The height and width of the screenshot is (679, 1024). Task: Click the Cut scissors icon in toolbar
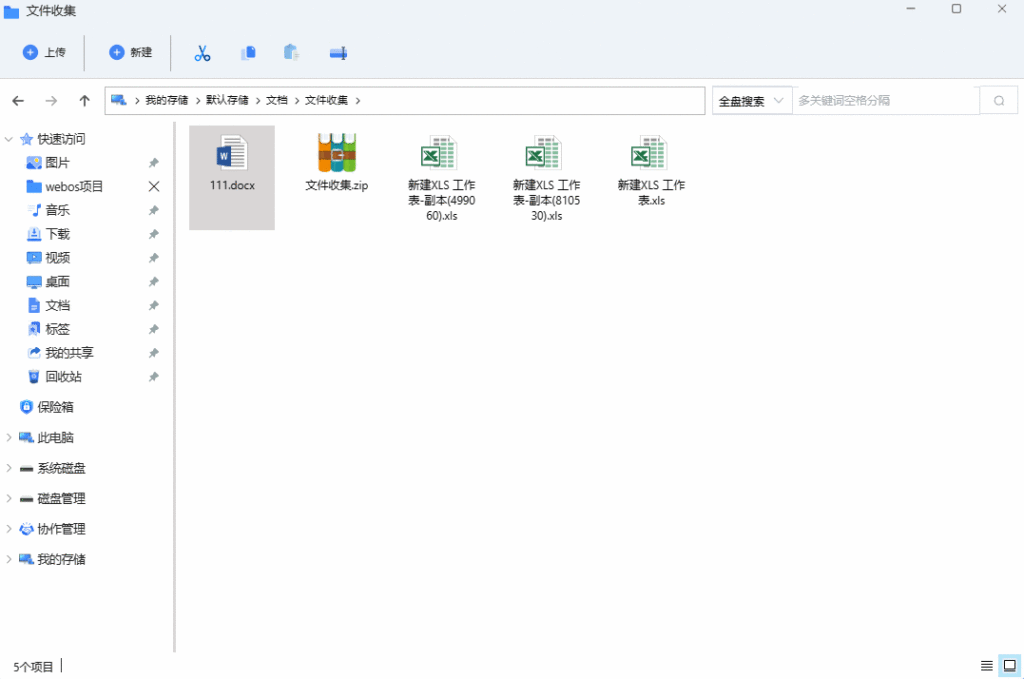coord(203,53)
